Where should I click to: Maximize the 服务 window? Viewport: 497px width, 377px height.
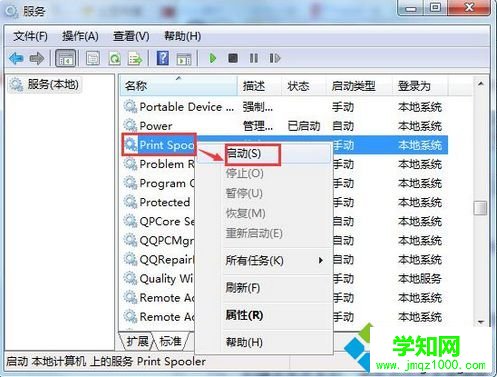[435, 8]
